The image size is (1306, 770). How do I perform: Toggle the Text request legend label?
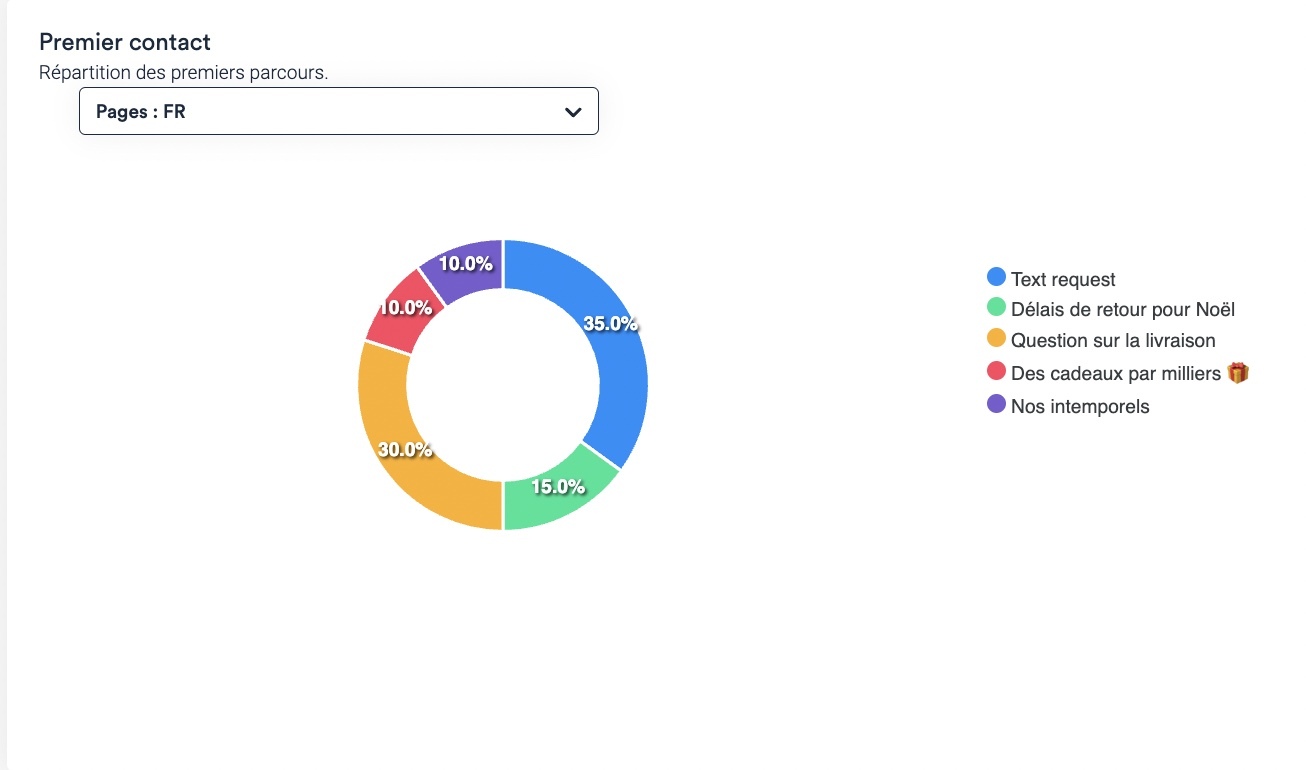pyautogui.click(x=1063, y=279)
